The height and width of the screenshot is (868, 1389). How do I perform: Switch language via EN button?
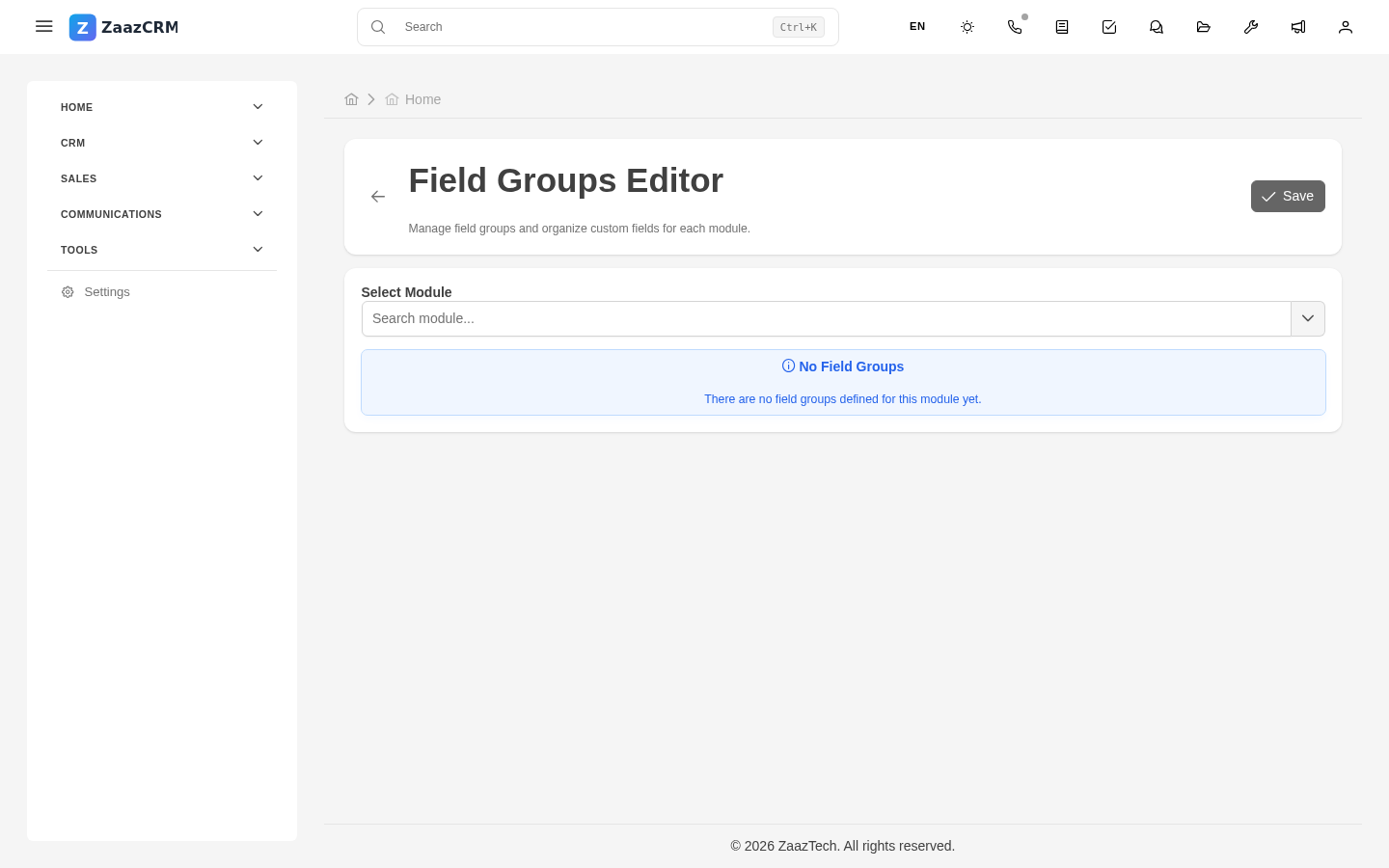pyautogui.click(x=917, y=27)
